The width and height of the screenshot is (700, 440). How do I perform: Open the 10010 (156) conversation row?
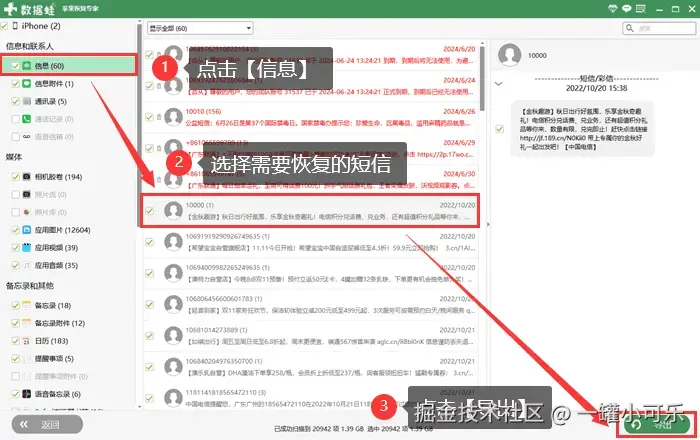coord(310,117)
